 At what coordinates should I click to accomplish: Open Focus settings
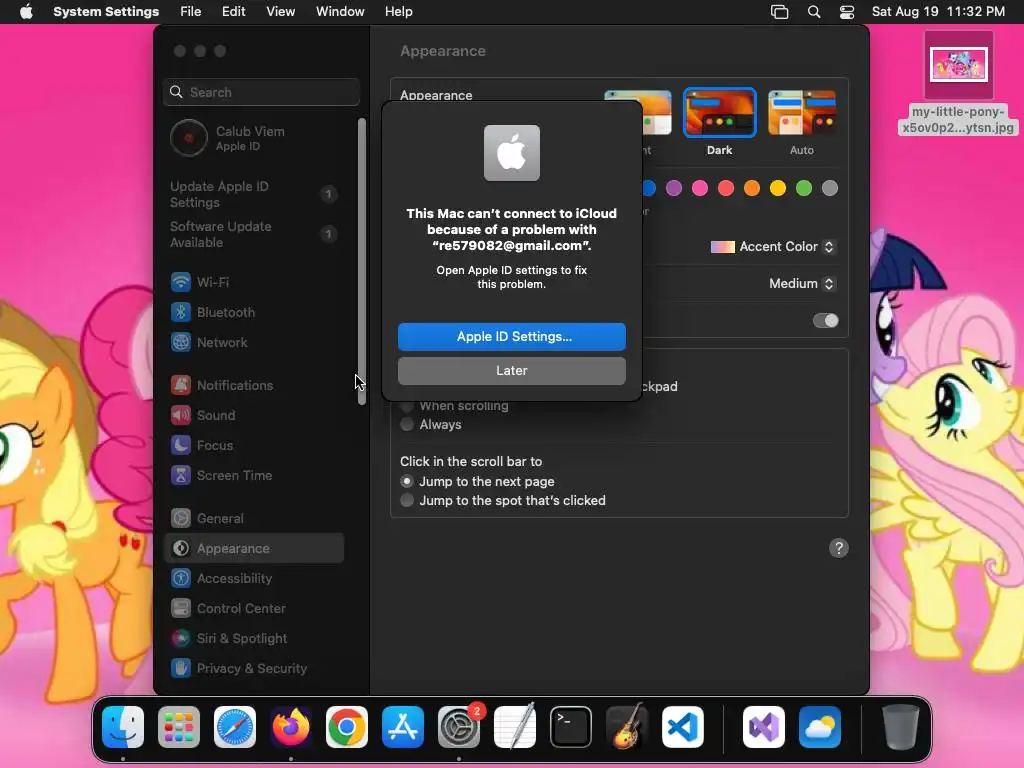[x=255, y=445]
